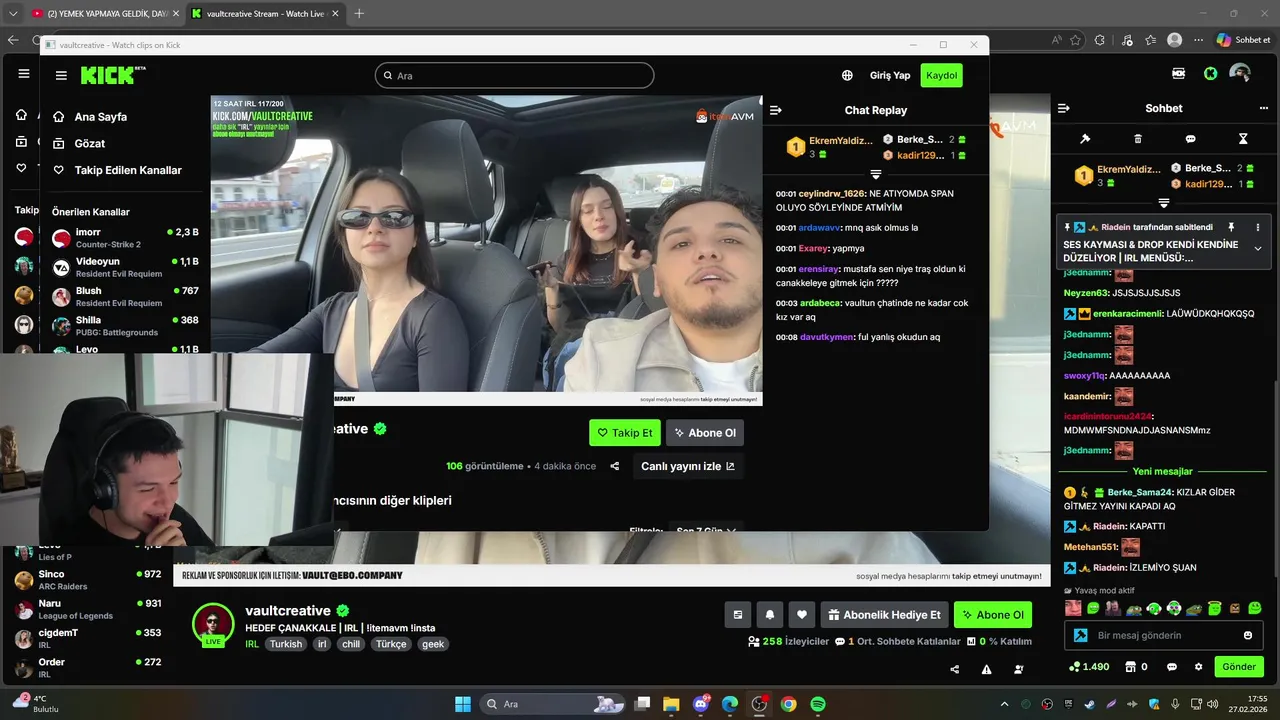Screen dimensions: 1280x720
Task: Click the Turkish tag under the stream title
Action: click(286, 644)
